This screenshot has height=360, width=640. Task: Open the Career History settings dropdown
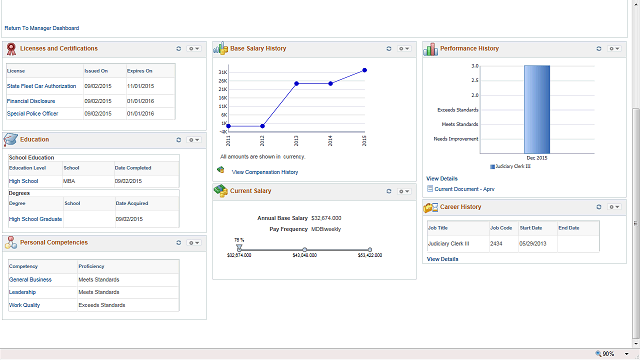click(614, 207)
